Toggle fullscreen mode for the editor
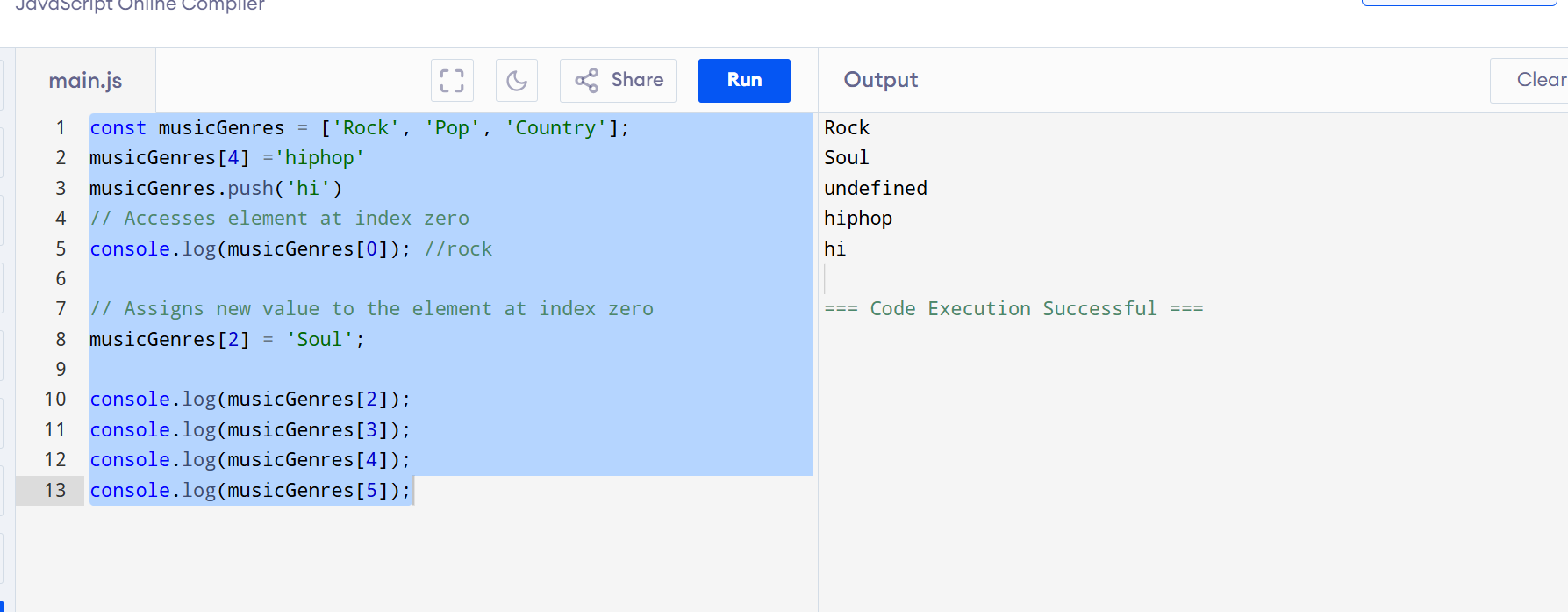 pyautogui.click(x=452, y=81)
